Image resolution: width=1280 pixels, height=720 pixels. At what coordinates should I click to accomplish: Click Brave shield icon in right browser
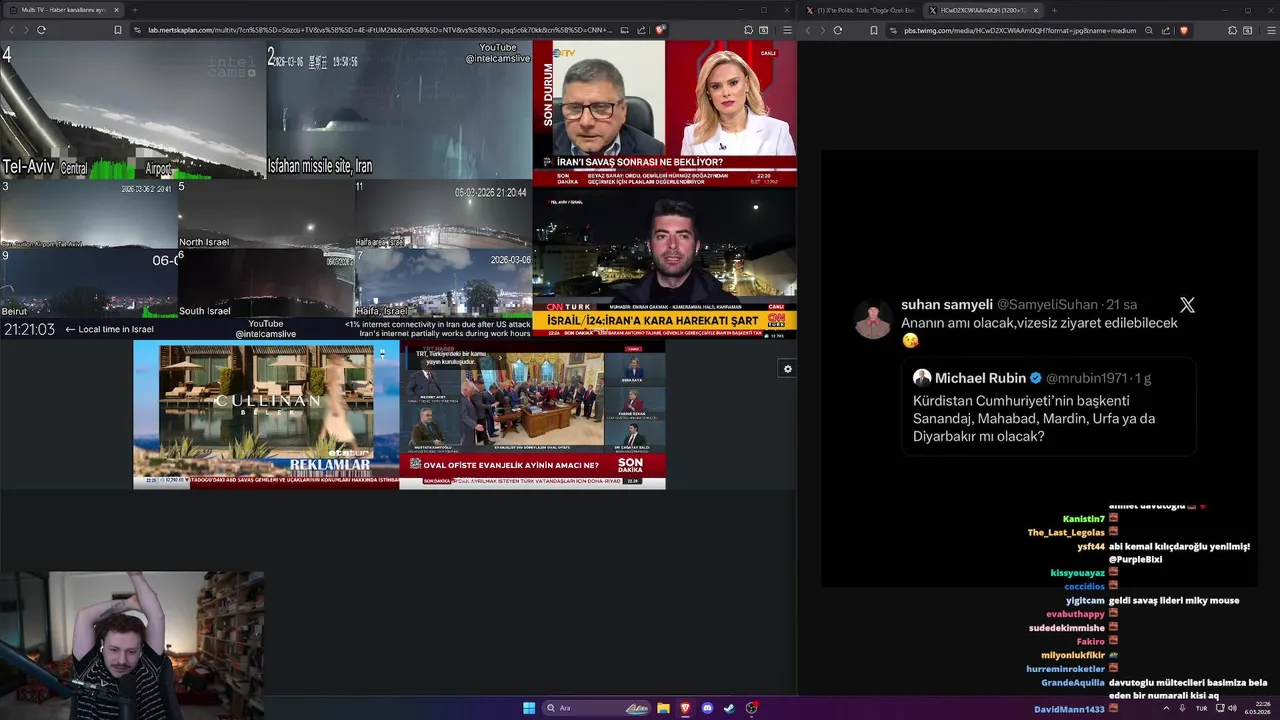click(1184, 30)
